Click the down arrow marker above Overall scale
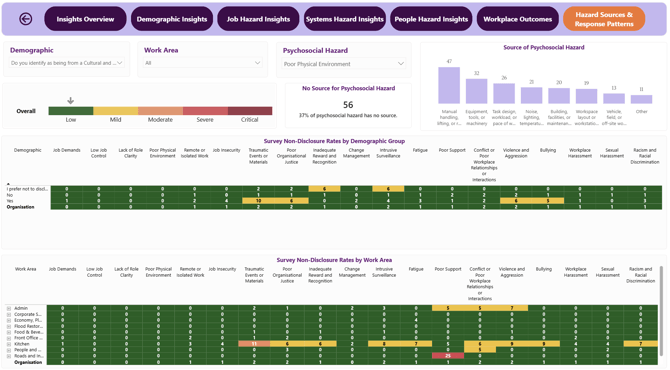 tap(71, 101)
